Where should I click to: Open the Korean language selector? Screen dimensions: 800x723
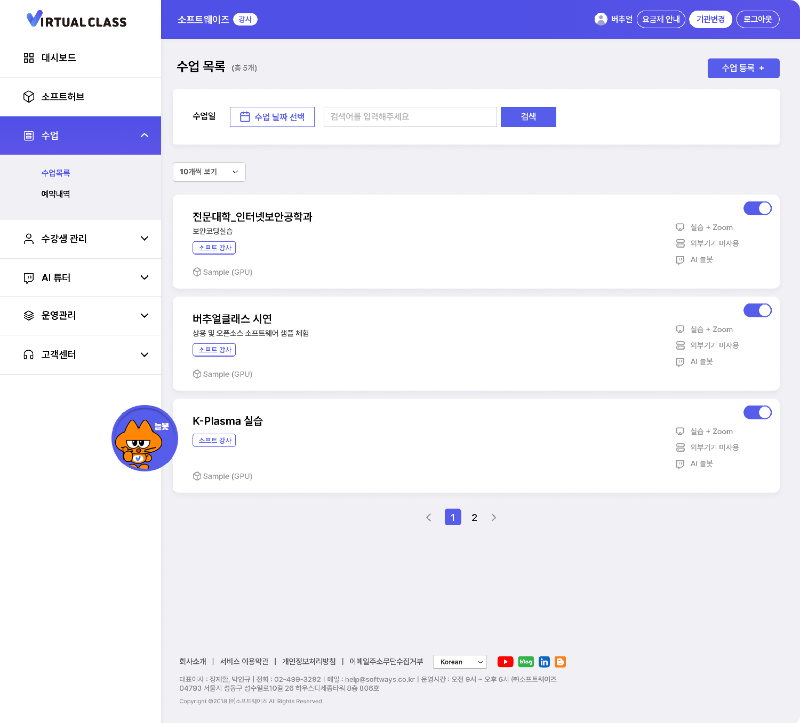[x=460, y=661]
